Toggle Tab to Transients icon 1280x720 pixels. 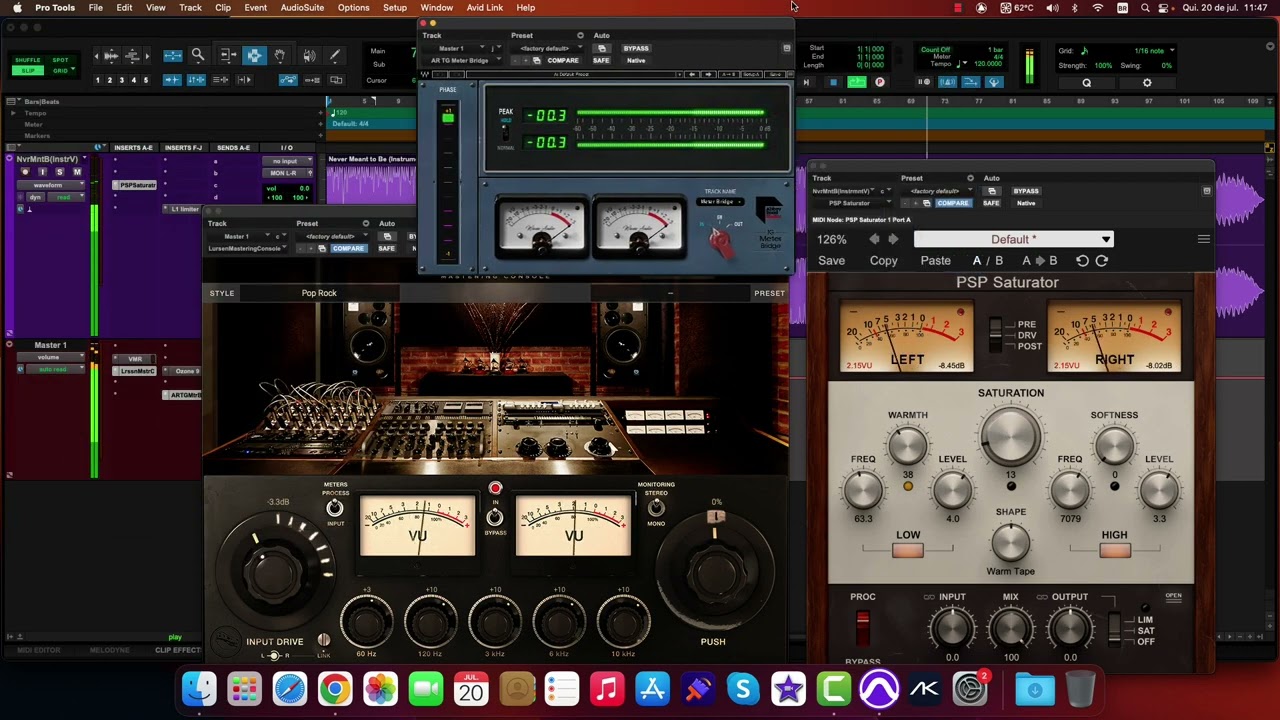(x=172, y=80)
